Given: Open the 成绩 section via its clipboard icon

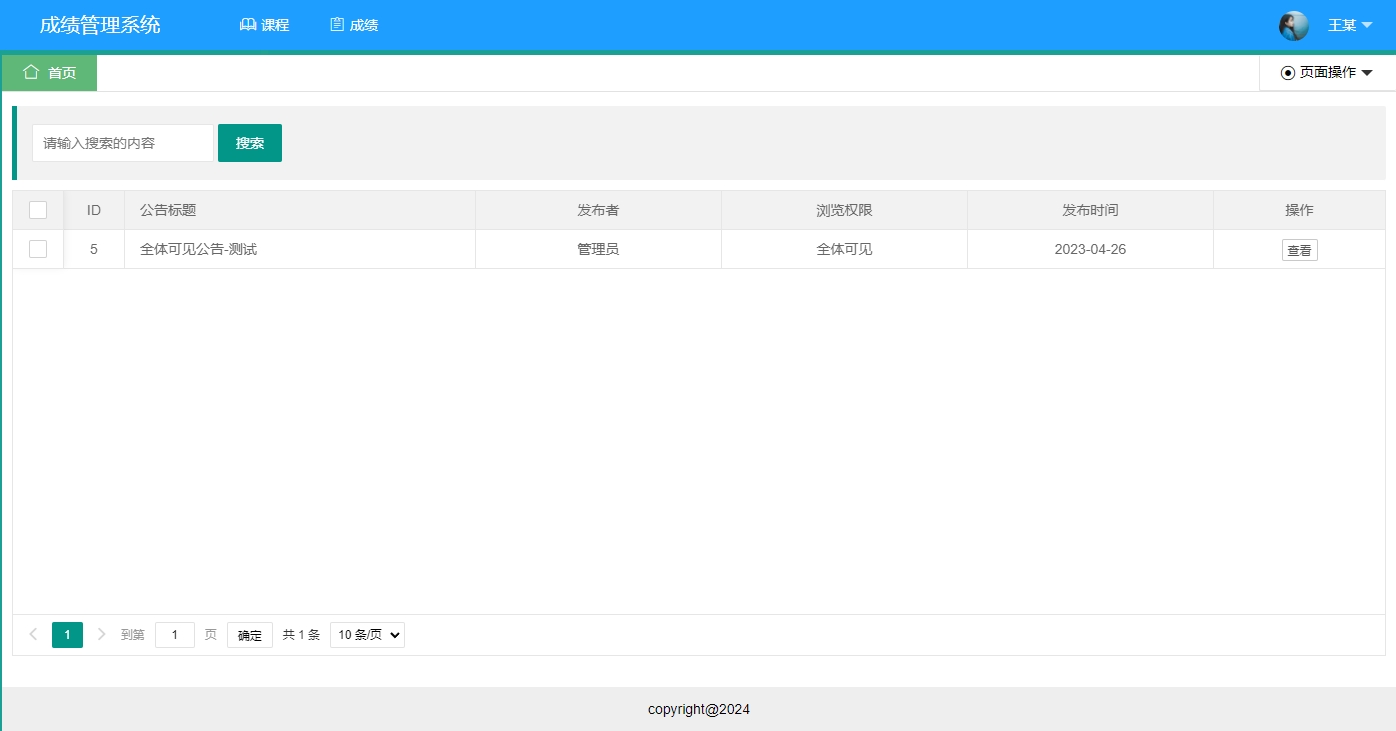Looking at the screenshot, I should tap(337, 24).
